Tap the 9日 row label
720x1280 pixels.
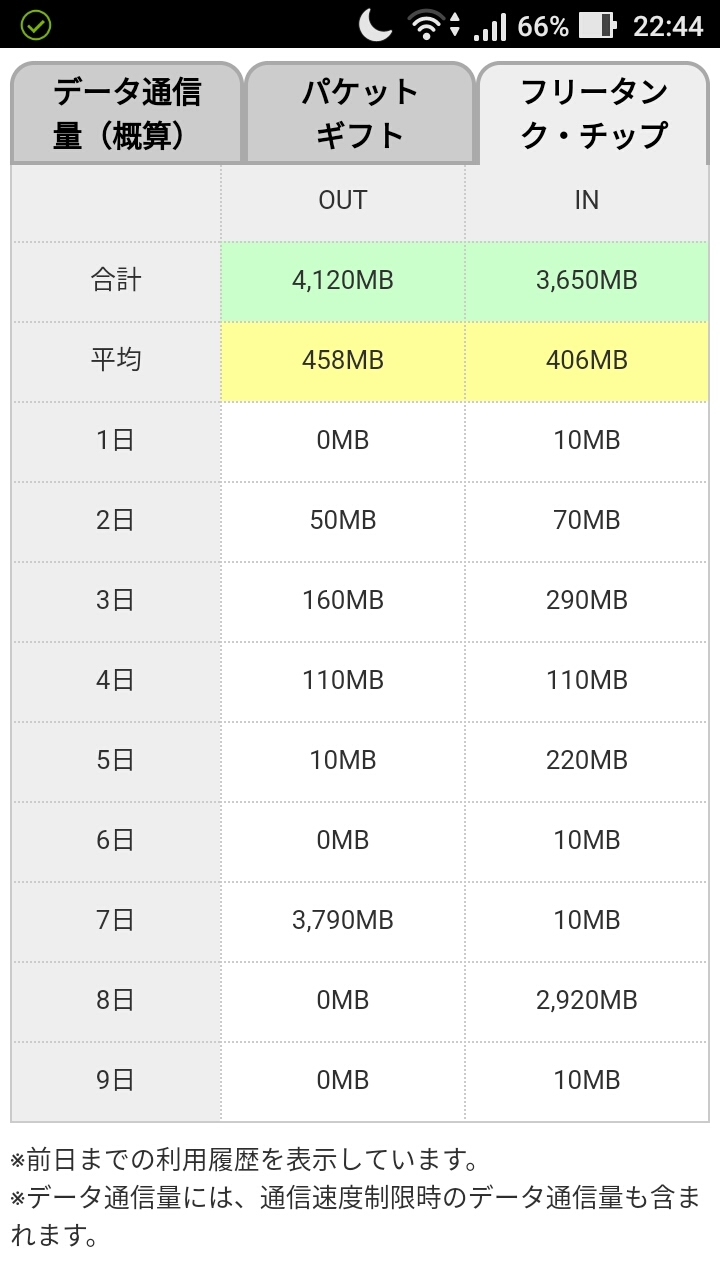point(116,1080)
